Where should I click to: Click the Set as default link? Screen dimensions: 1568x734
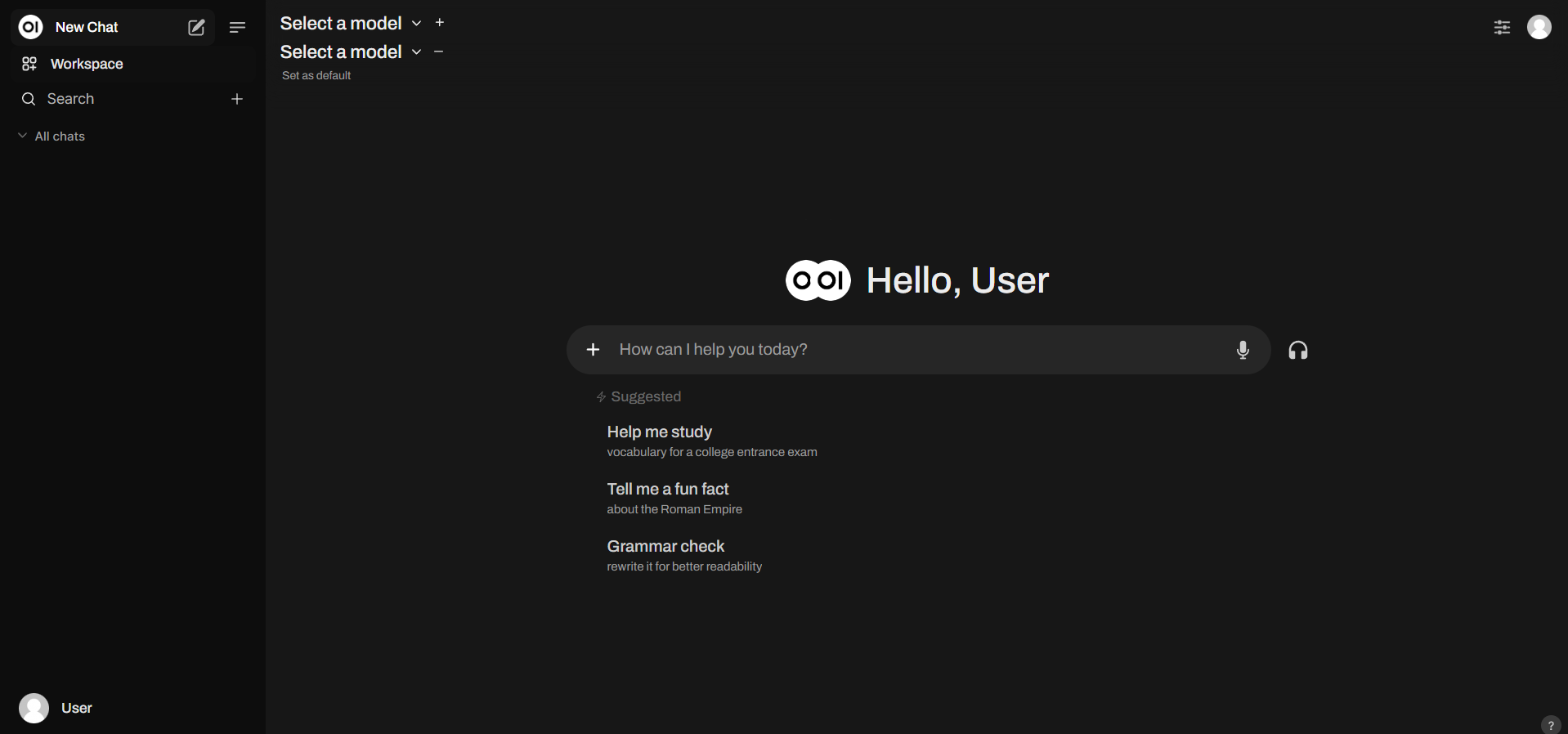(316, 75)
